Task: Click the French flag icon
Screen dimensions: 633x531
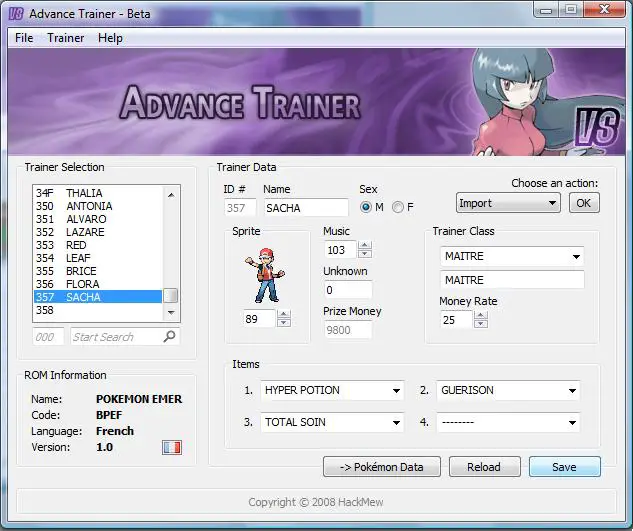Action: [172, 447]
